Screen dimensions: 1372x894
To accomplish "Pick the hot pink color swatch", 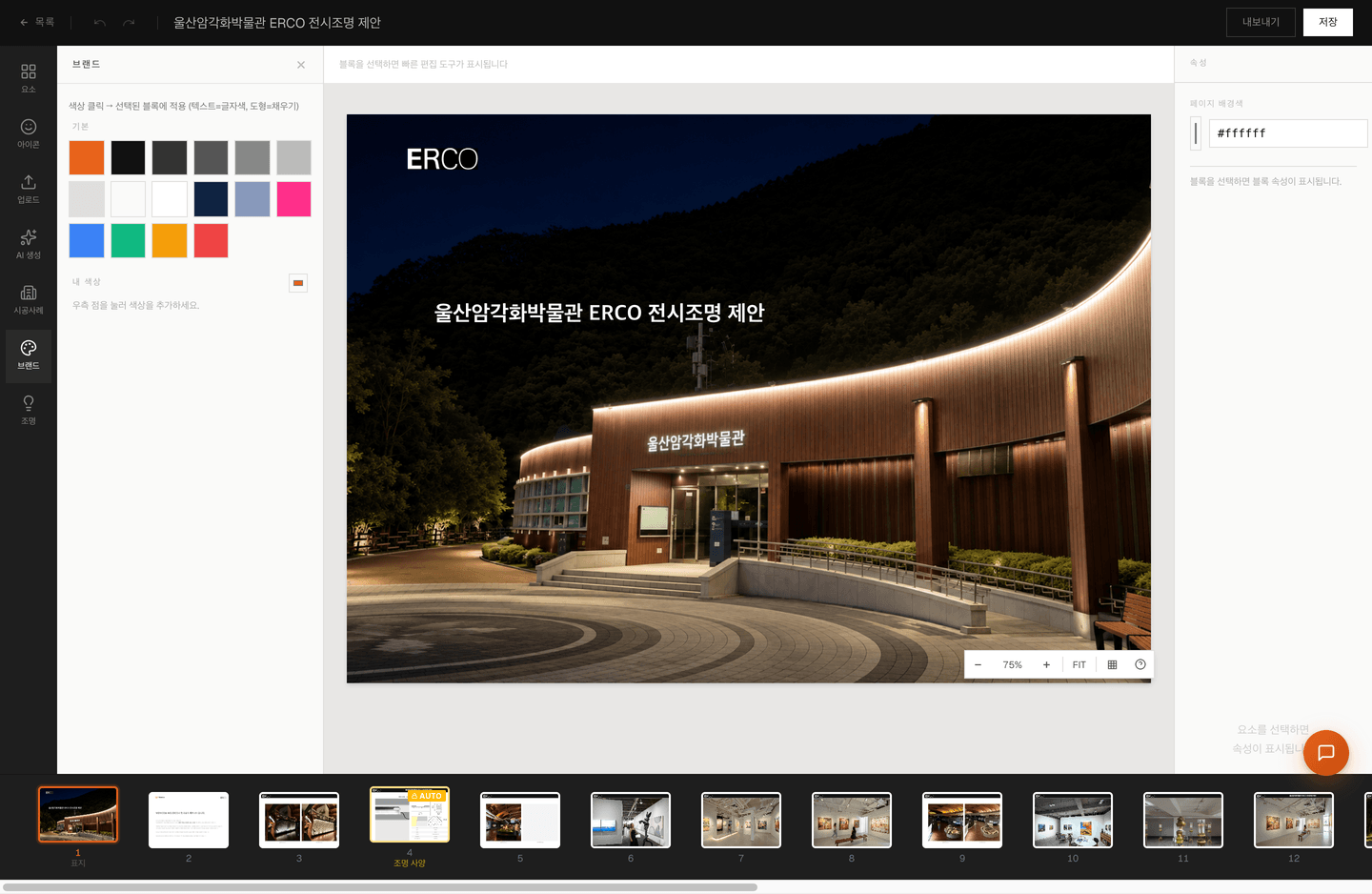I will click(x=293, y=199).
